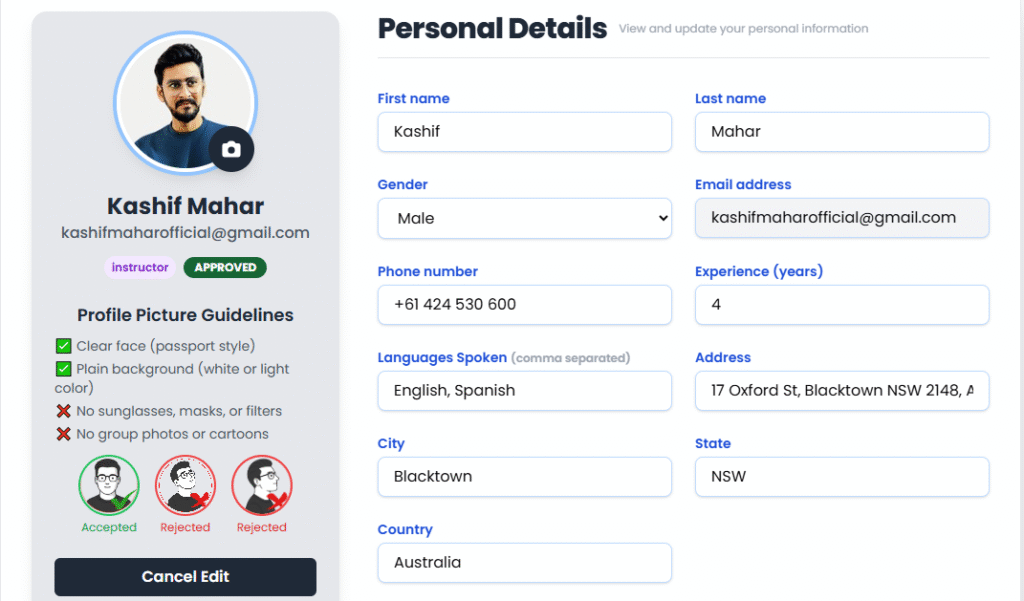Click the Accepted example avatar

(108, 486)
